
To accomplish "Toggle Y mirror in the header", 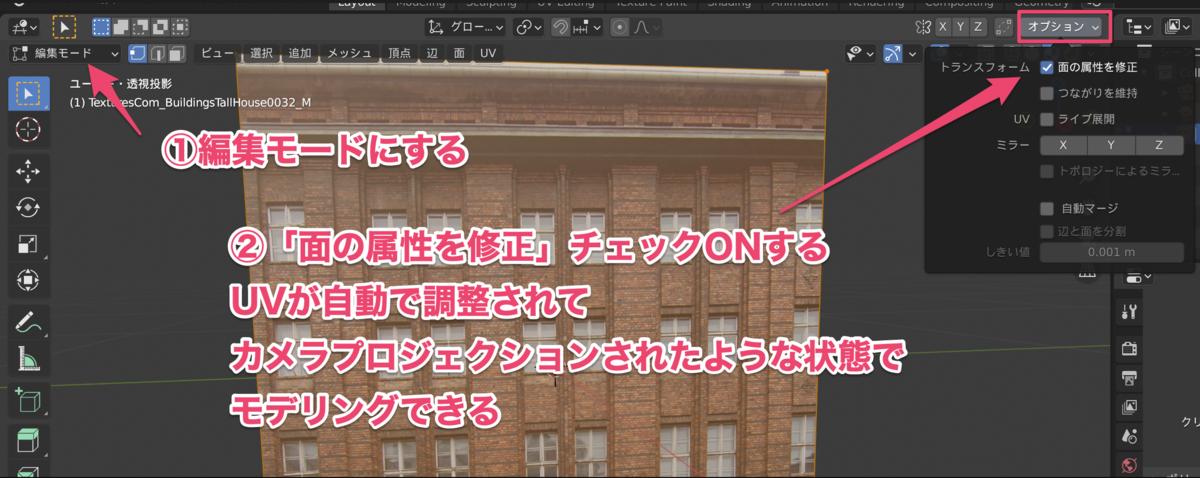I will tap(961, 27).
